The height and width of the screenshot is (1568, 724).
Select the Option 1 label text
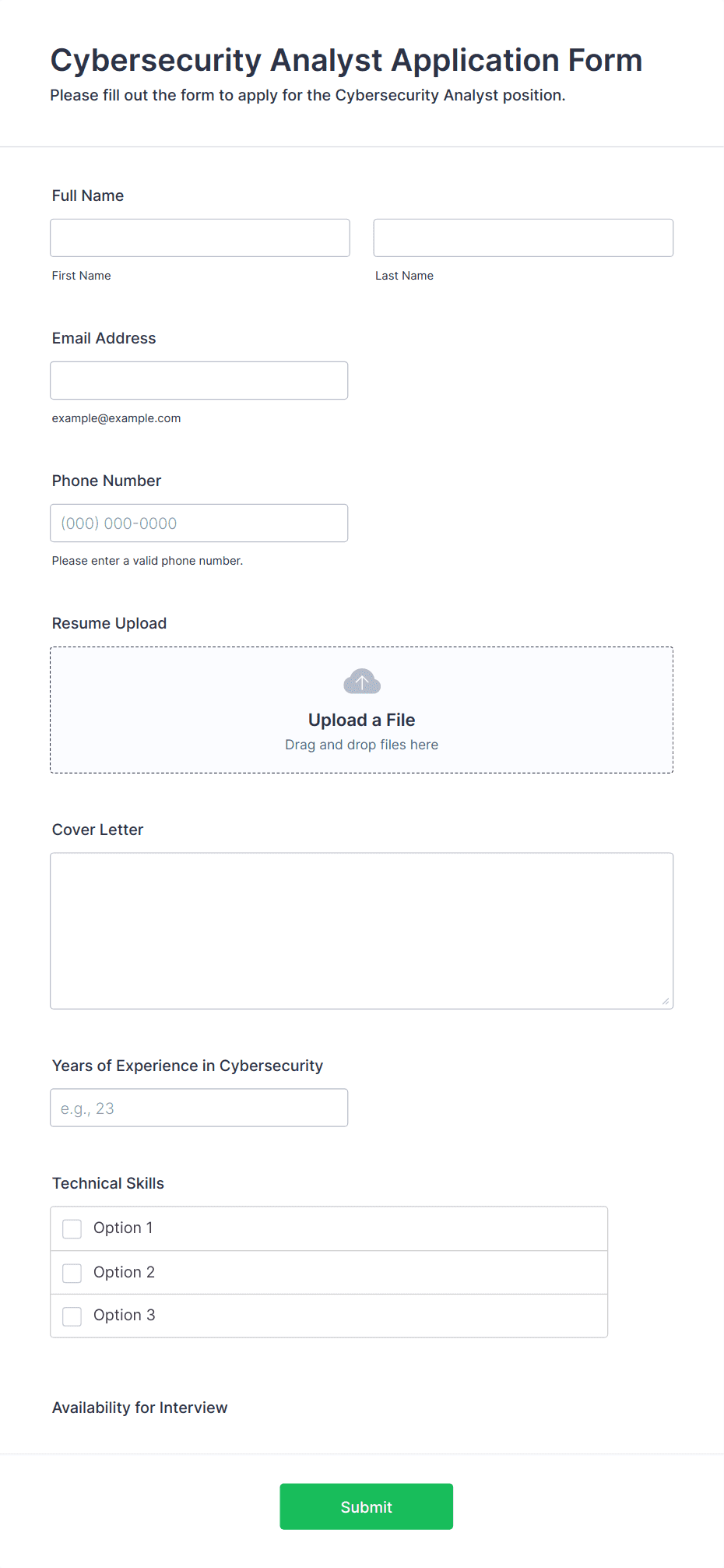[123, 1228]
